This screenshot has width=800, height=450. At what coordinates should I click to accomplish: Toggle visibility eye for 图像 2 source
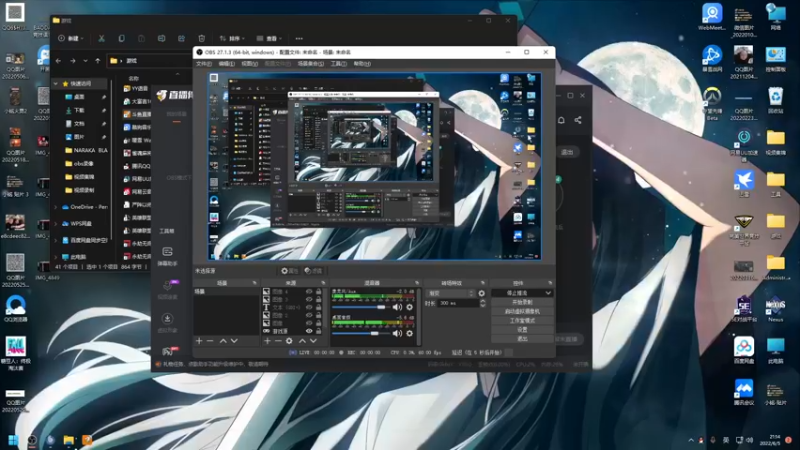pyautogui.click(x=309, y=315)
